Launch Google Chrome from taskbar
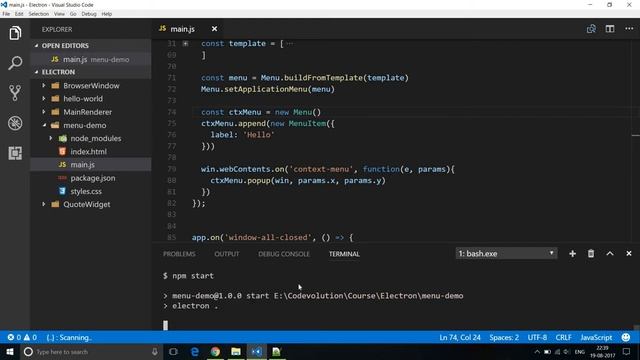 pyautogui.click(x=215, y=352)
